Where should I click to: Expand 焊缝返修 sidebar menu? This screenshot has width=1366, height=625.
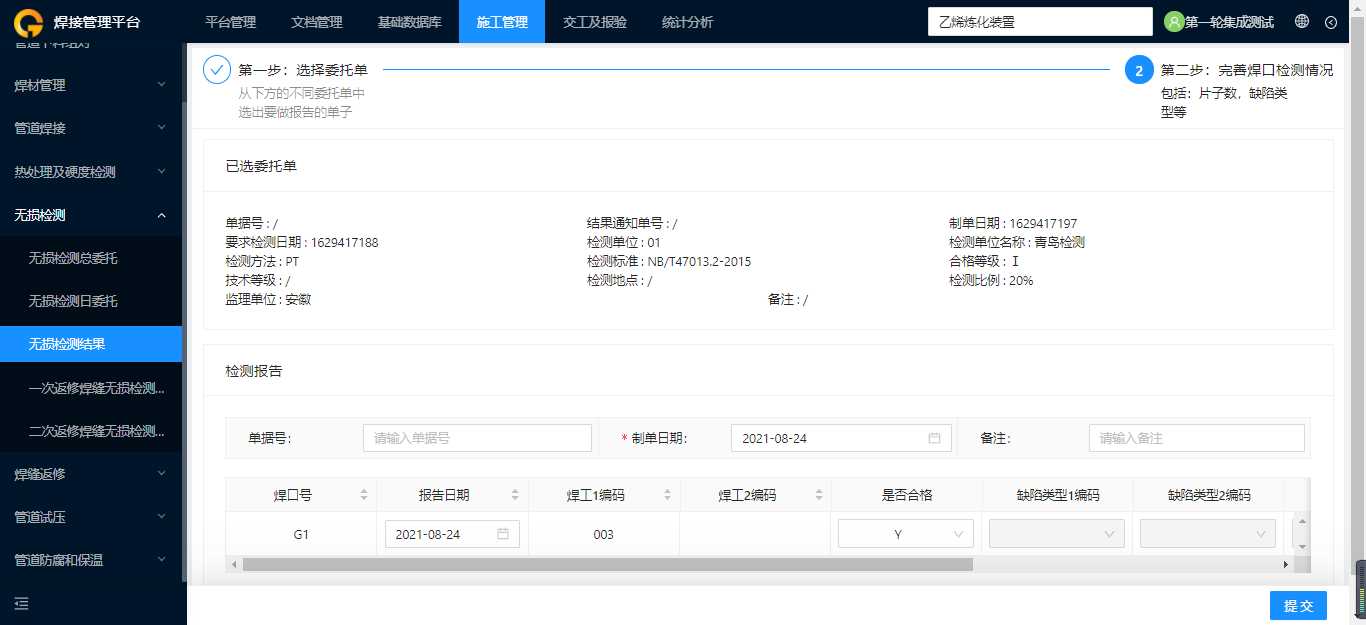pyautogui.click(x=91, y=473)
